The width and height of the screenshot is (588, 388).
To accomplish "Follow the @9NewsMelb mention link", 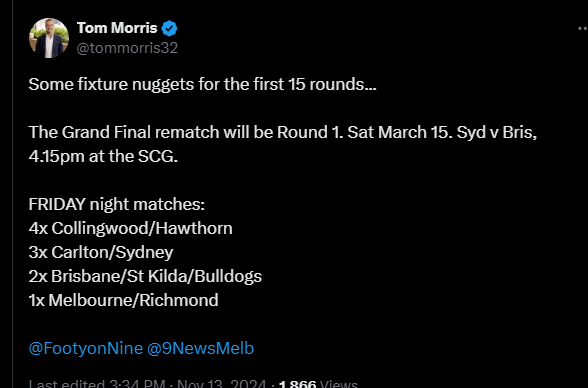I will coord(201,348).
